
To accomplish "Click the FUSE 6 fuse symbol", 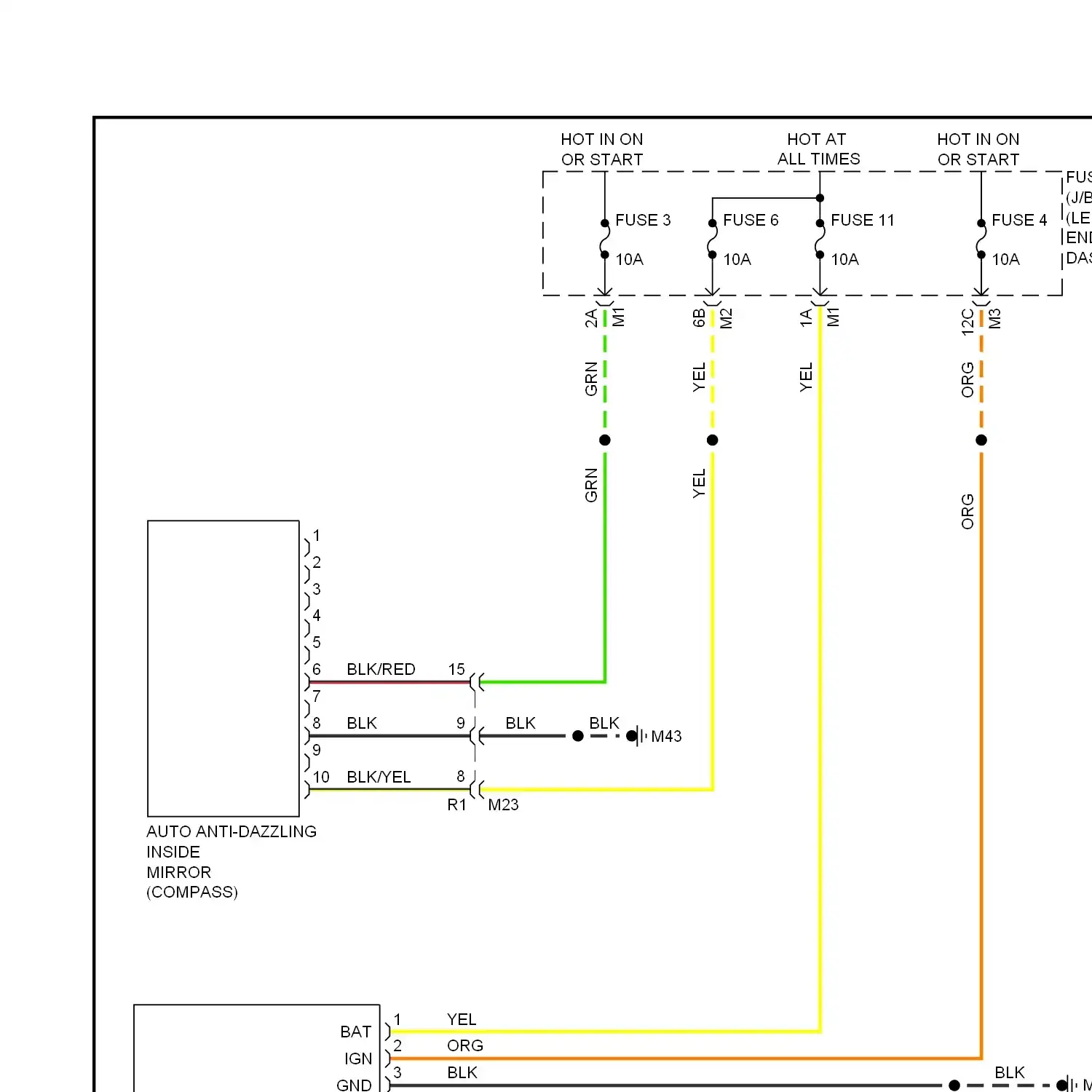I will tap(712, 239).
